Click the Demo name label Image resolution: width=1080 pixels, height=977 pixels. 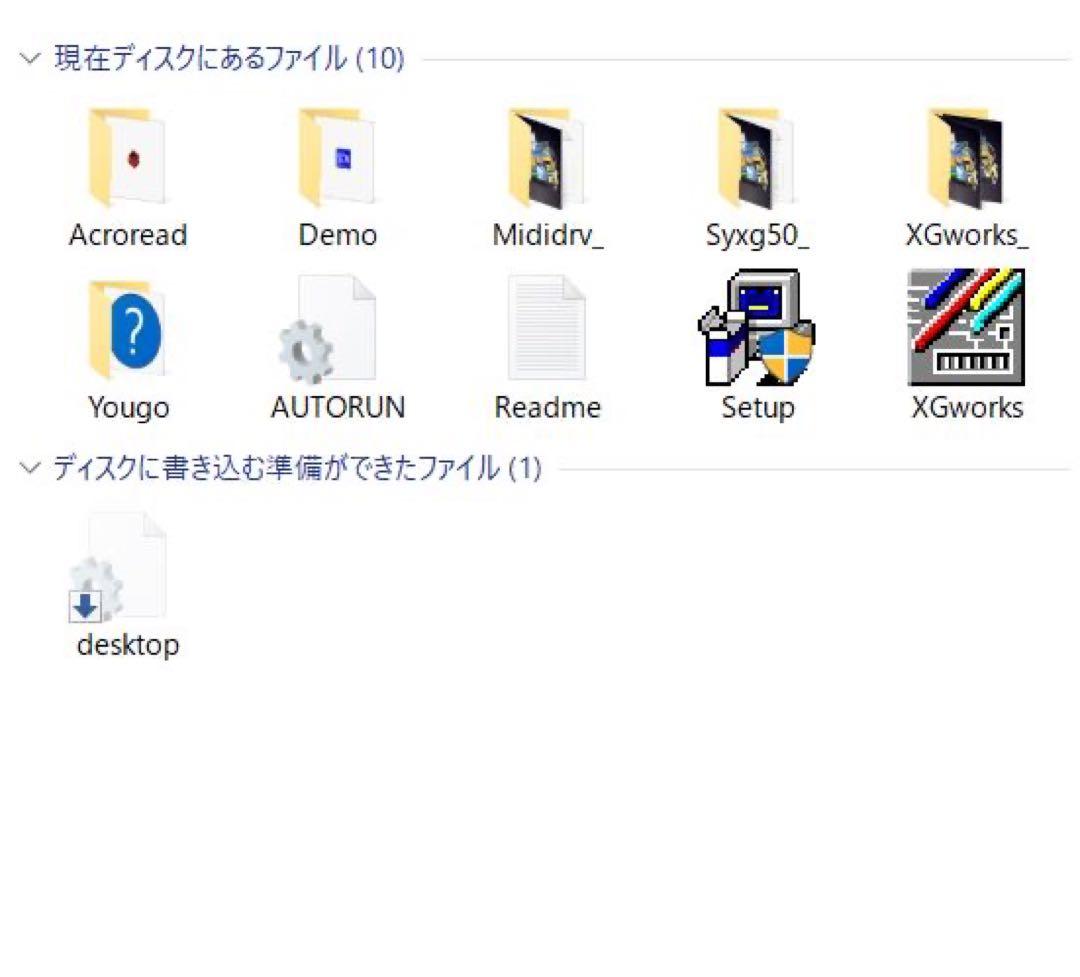pyautogui.click(x=338, y=235)
